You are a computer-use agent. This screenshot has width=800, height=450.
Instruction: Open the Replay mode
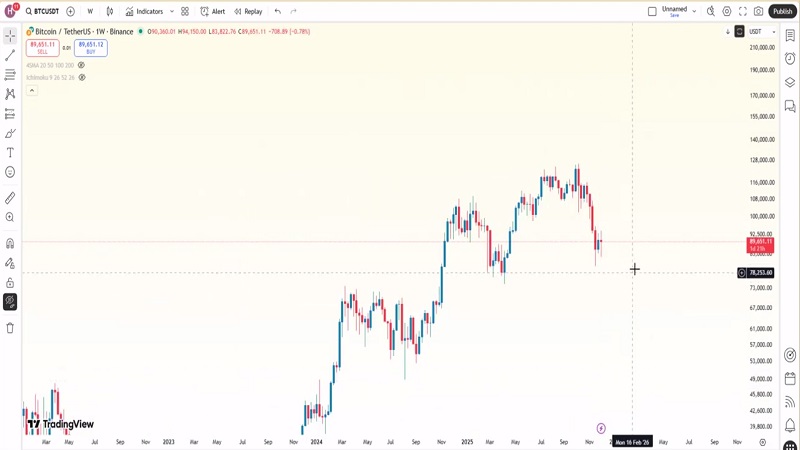click(x=248, y=12)
